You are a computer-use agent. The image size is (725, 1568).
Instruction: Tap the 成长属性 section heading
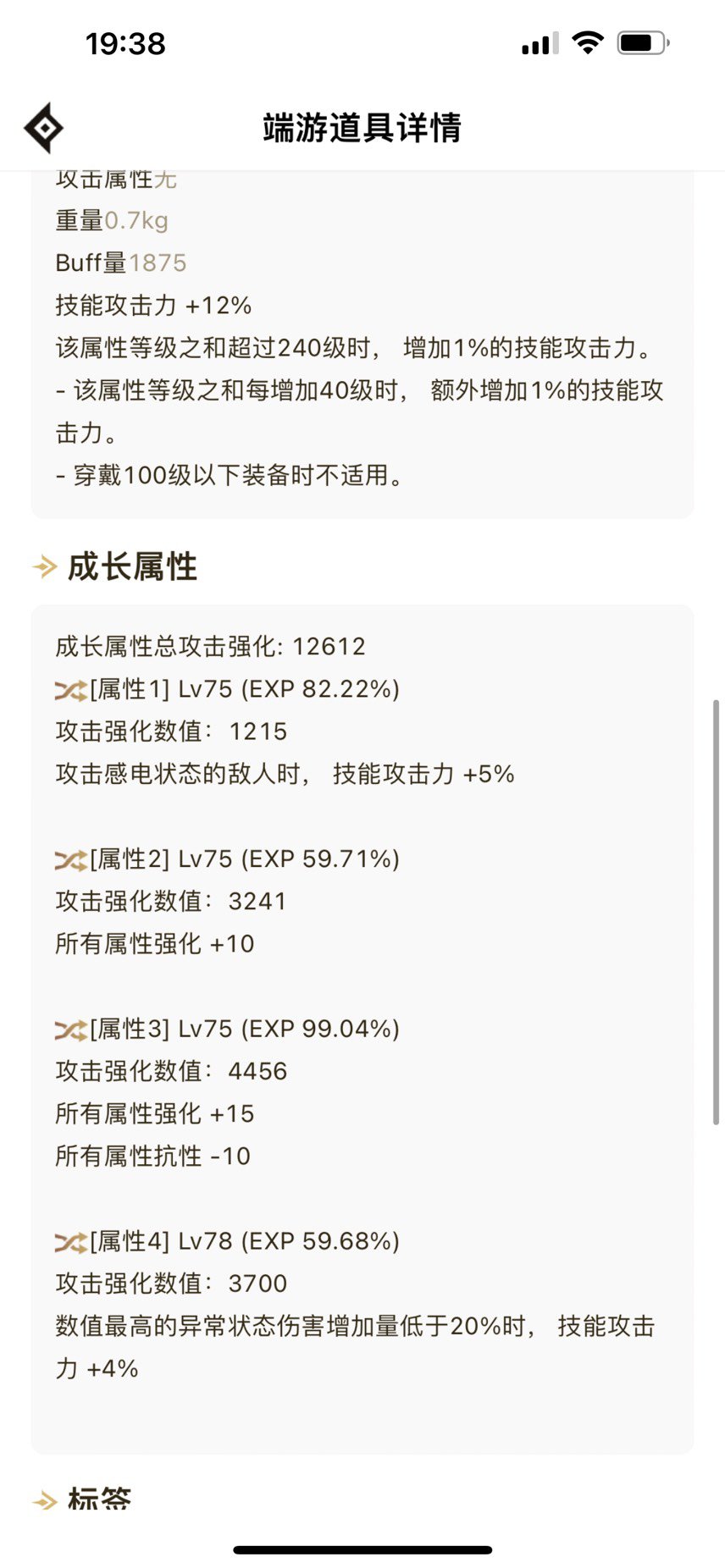pos(132,566)
